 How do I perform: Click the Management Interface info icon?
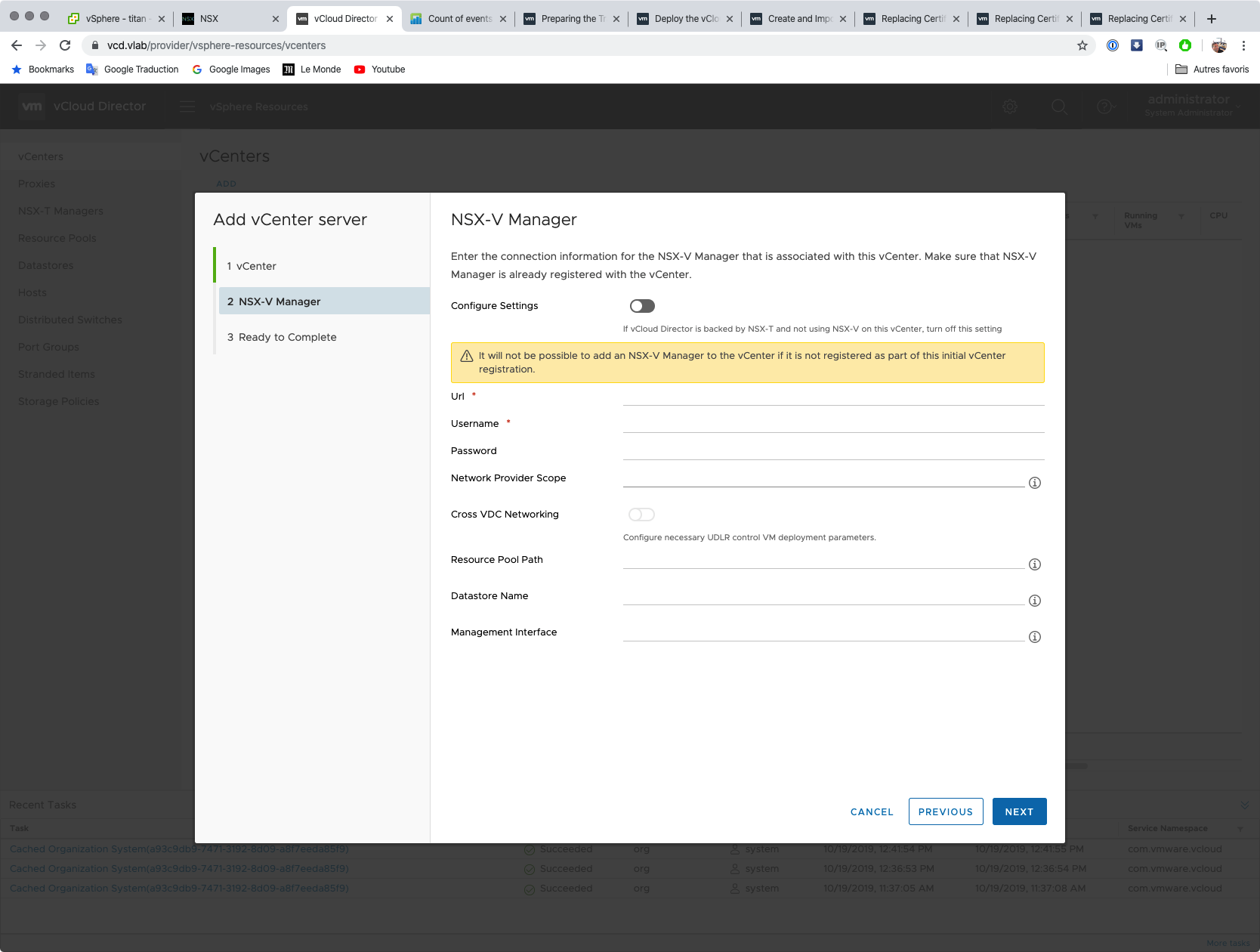click(1035, 637)
